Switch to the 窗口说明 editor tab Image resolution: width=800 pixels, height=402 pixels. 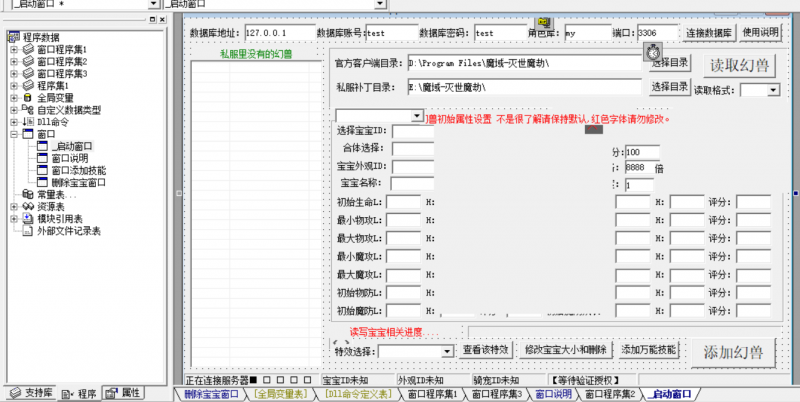[x=554, y=394]
